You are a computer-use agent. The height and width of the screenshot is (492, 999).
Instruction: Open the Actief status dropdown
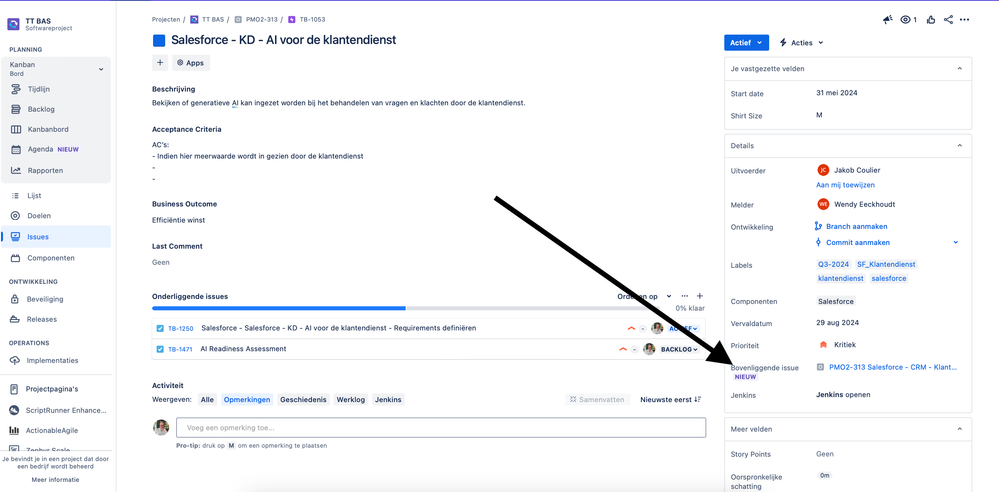point(746,43)
